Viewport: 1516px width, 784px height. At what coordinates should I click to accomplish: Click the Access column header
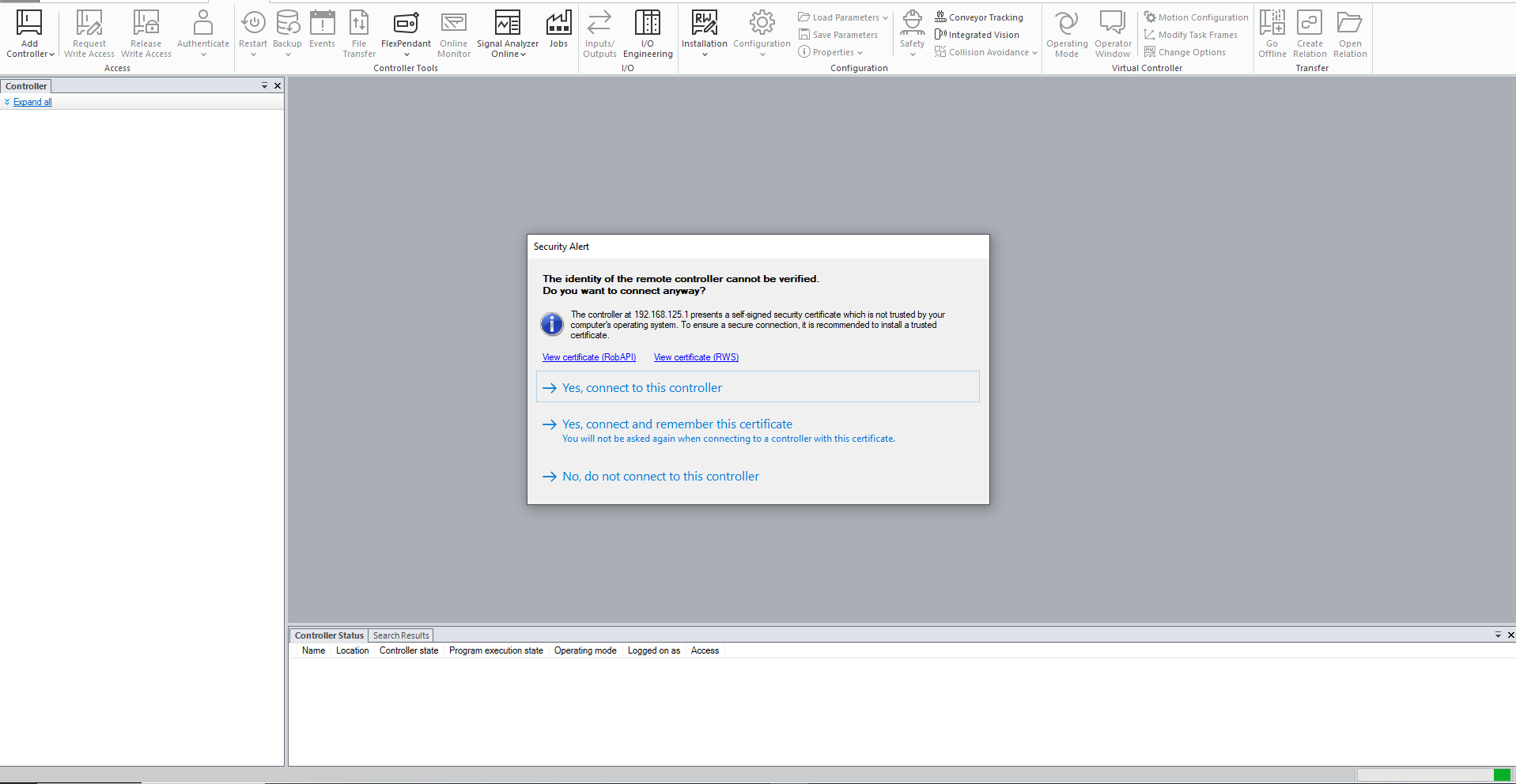705,650
